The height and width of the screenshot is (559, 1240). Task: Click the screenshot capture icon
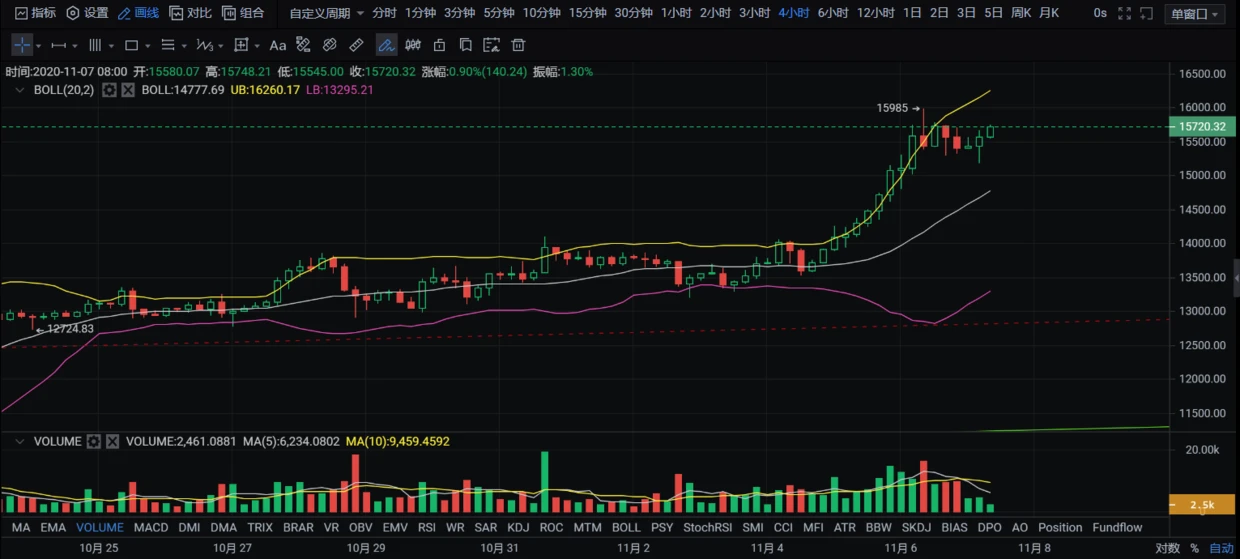1148,14
